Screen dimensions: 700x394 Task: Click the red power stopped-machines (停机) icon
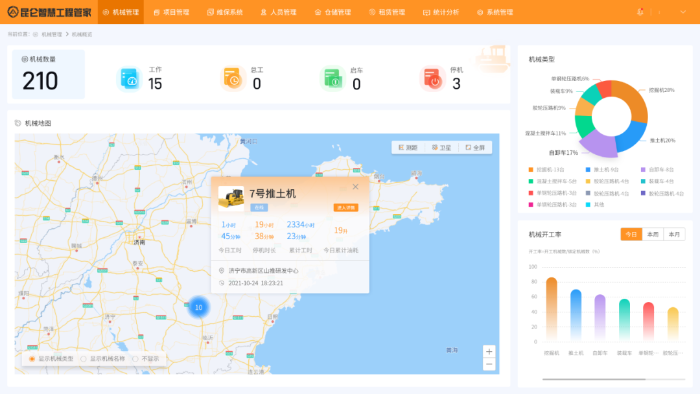pyautogui.click(x=432, y=79)
